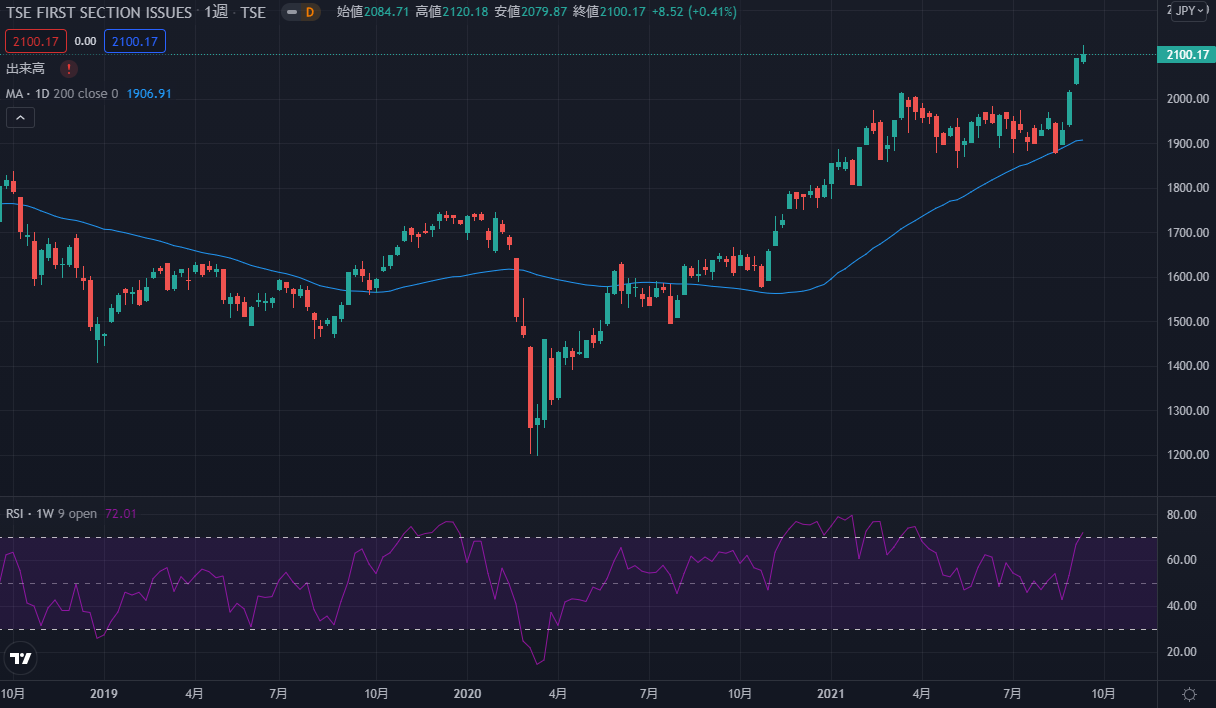Click the 80.00 RSI axis label
The image size is (1216, 708).
[1183, 515]
